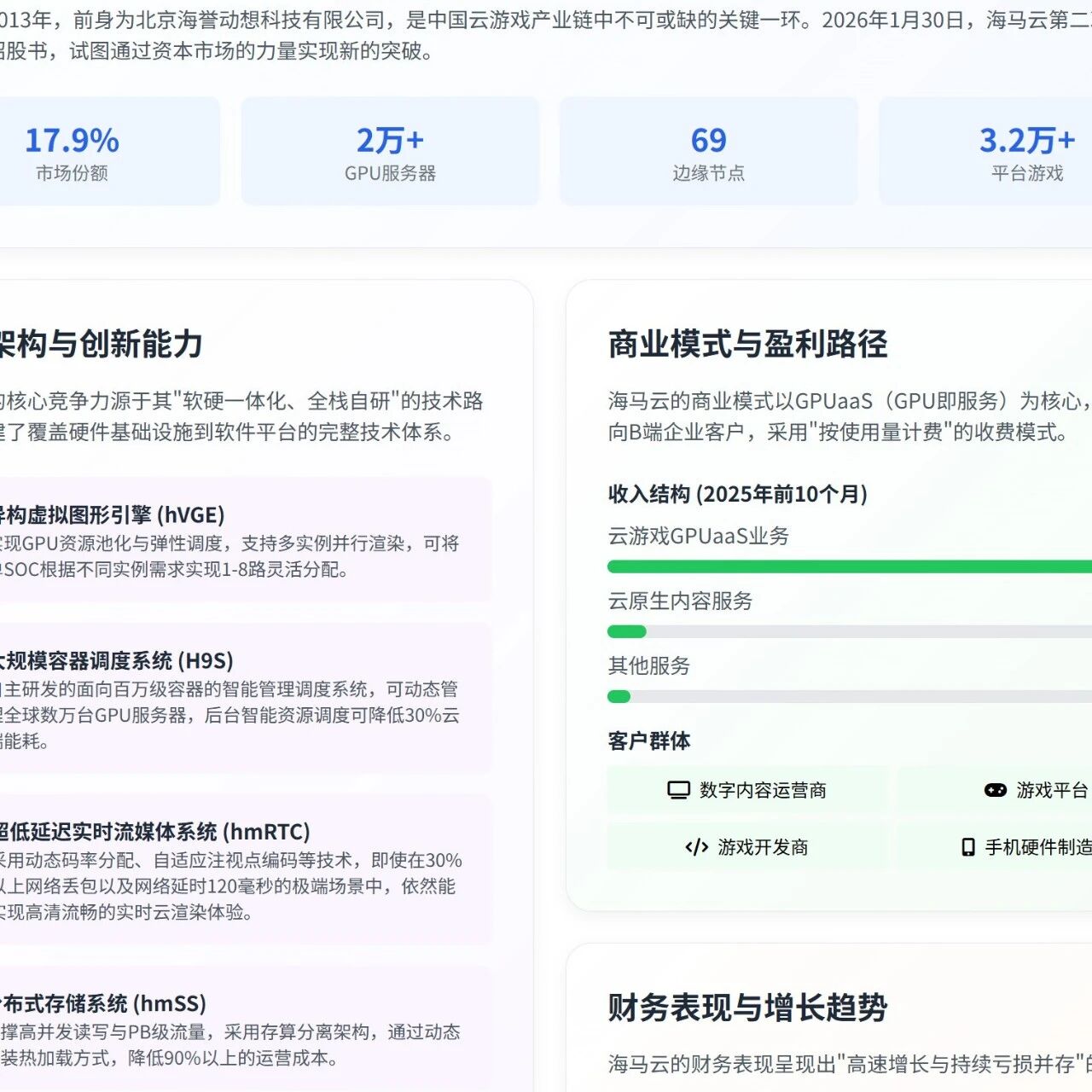Screen dimensions: 1092x1092
Task: Select the 手机硬件制造 customer tag
Action: pos(995,847)
